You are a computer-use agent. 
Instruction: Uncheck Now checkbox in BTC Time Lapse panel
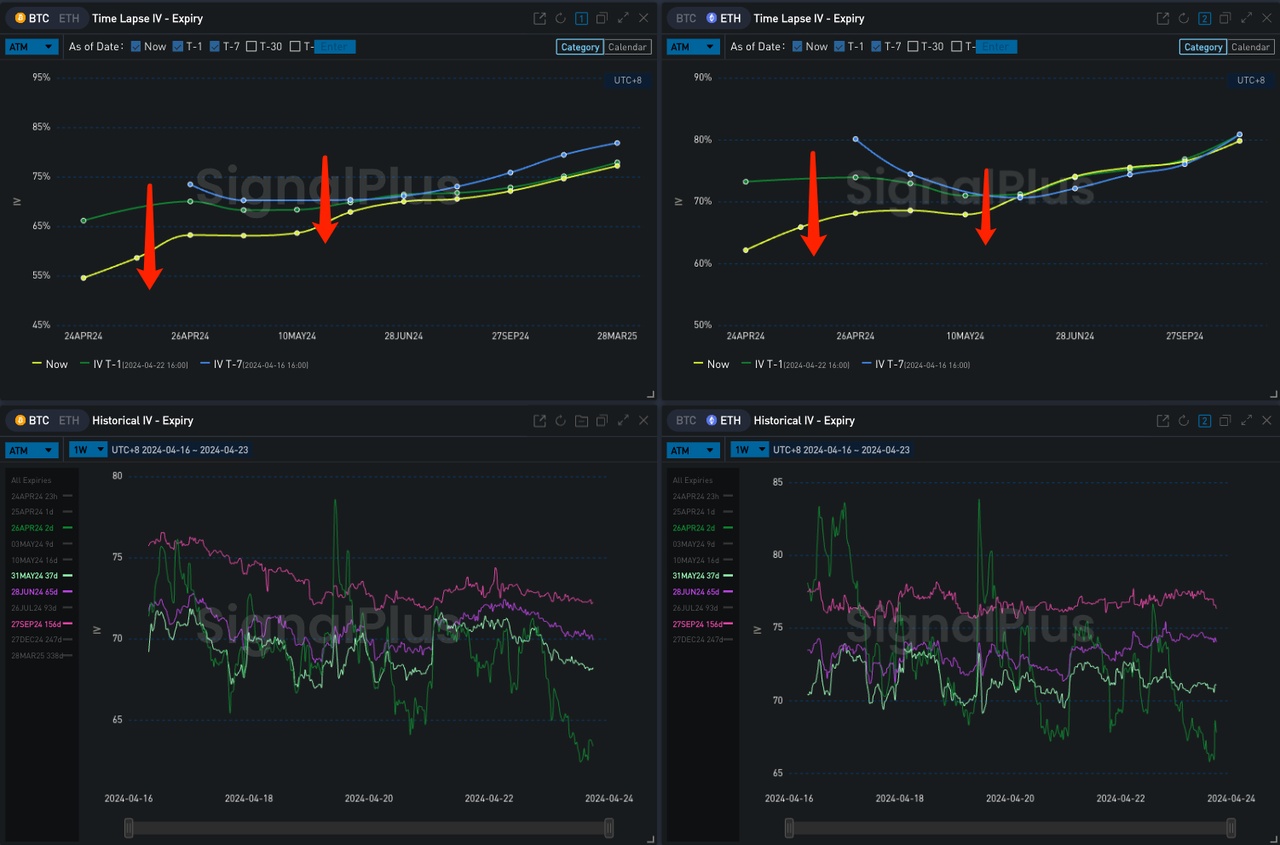pyautogui.click(x=136, y=47)
